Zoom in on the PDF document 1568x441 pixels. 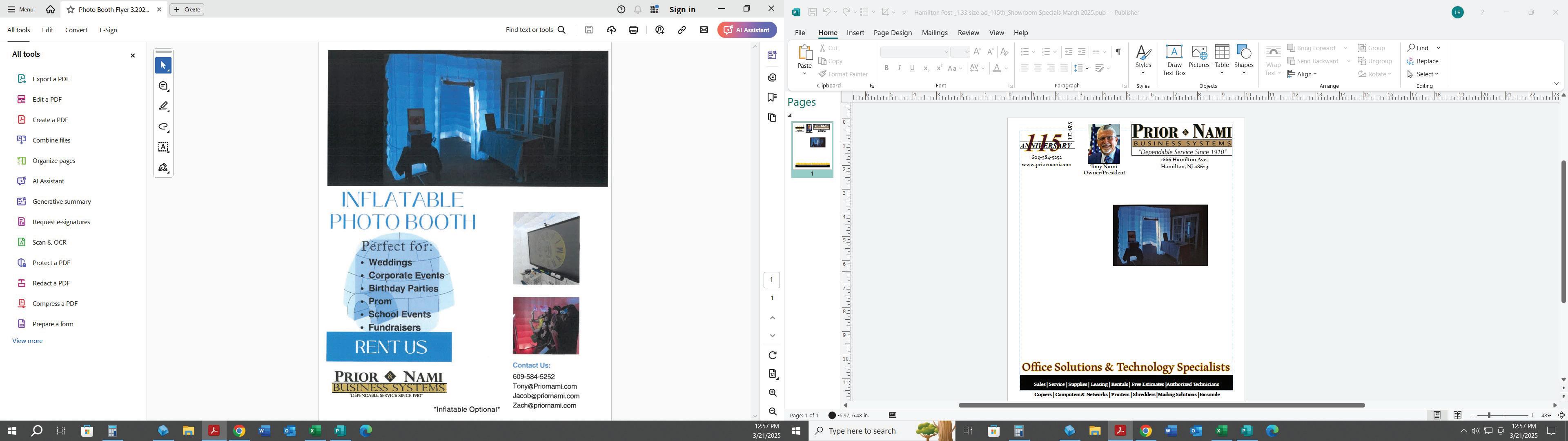[x=773, y=393]
